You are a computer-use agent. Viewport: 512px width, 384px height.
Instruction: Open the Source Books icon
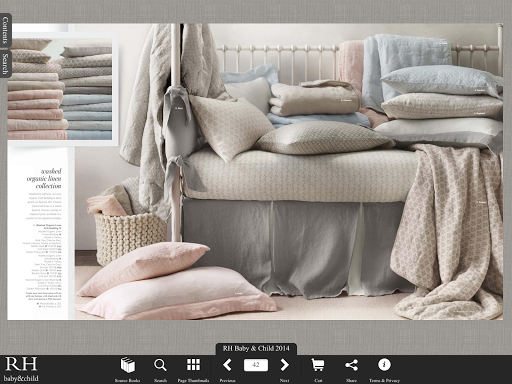tap(128, 365)
